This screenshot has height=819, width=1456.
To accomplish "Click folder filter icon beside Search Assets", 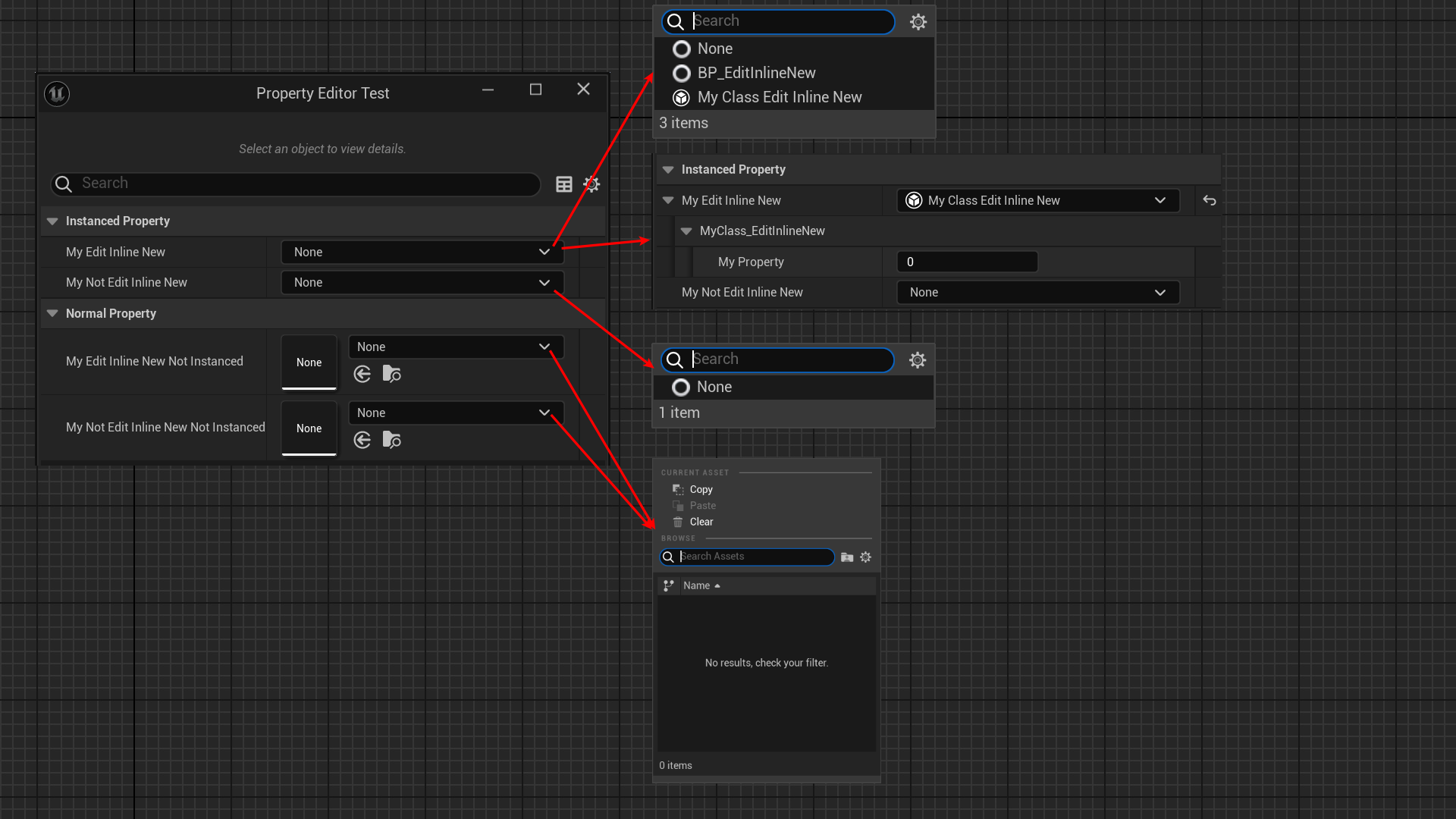I will pos(847,557).
